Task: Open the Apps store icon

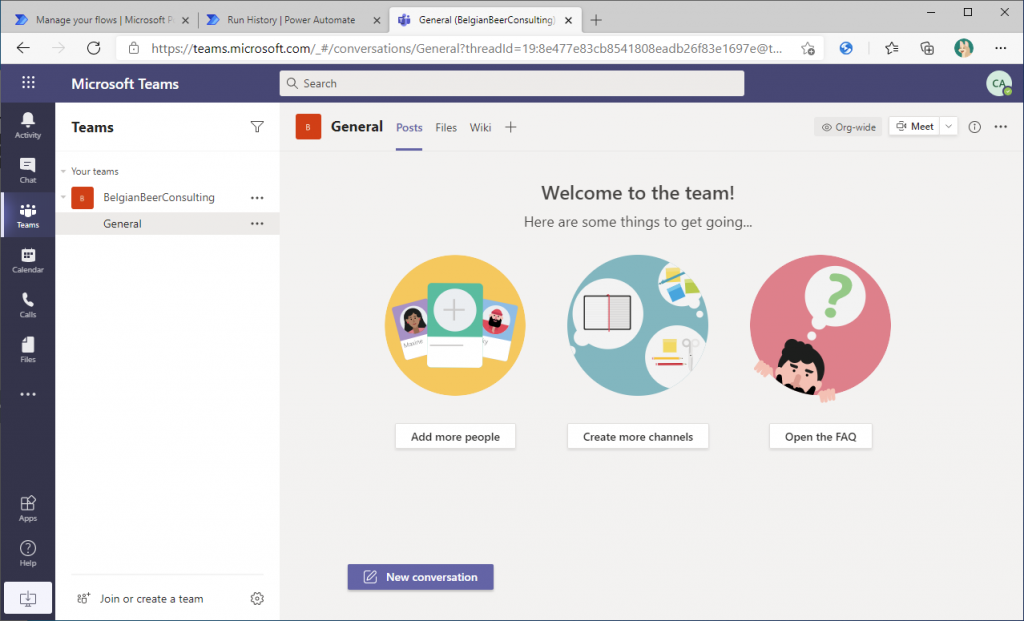Action: pos(27,508)
